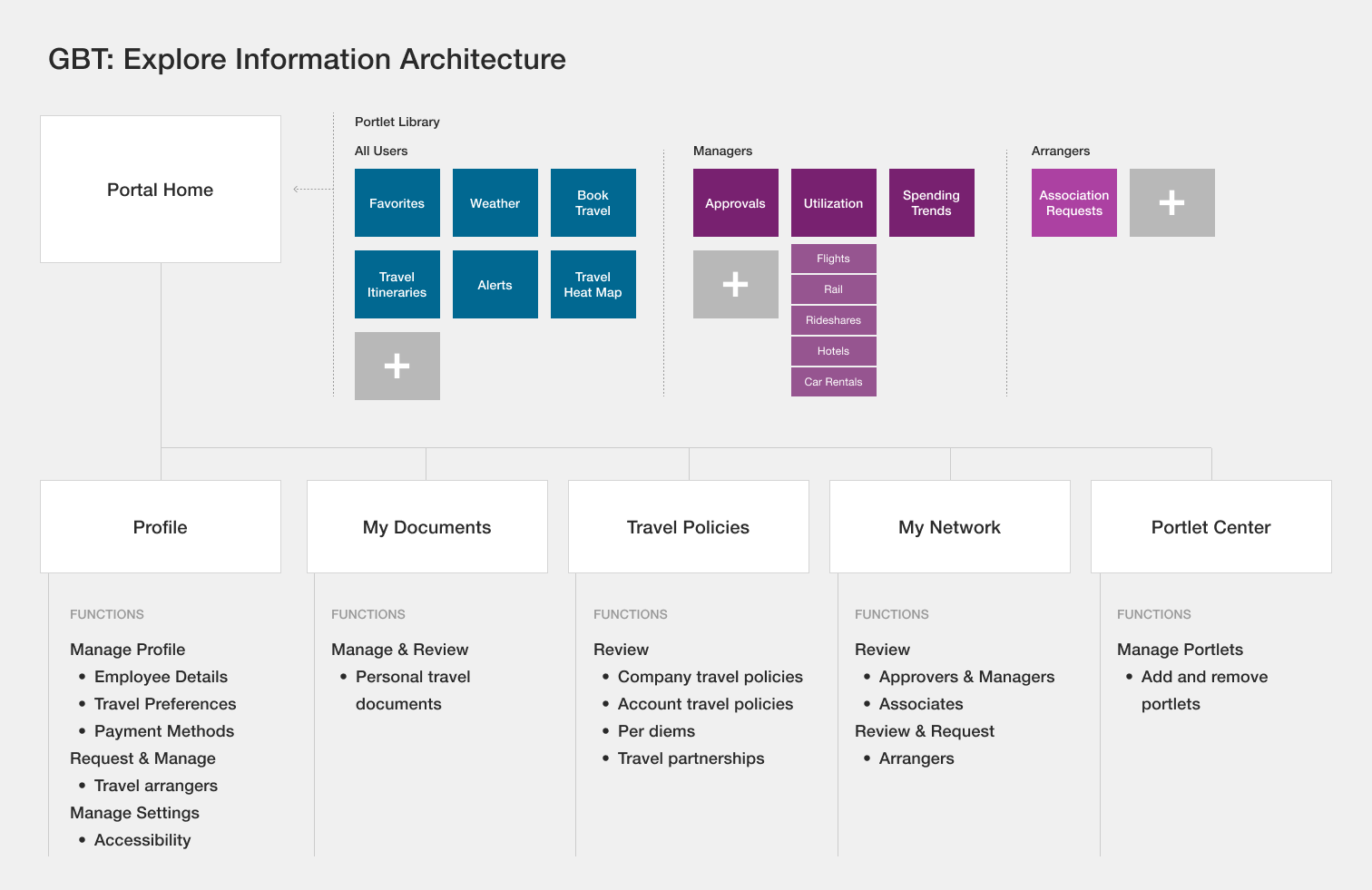1372x890 pixels.
Task: Open the Association Requests portlet tile
Action: pos(1074,203)
